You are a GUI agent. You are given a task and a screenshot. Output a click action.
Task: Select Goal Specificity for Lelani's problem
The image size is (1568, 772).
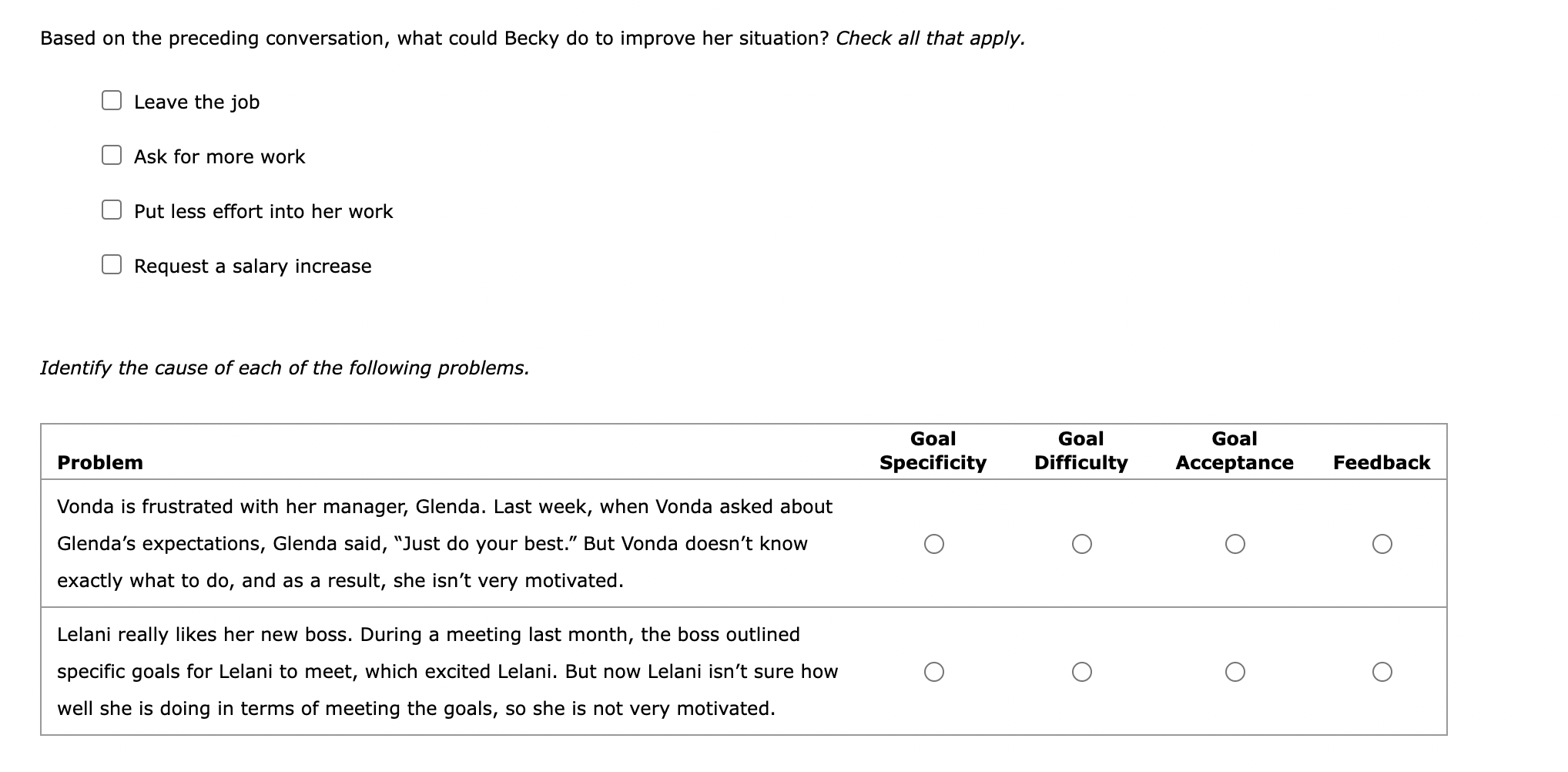[934, 673]
